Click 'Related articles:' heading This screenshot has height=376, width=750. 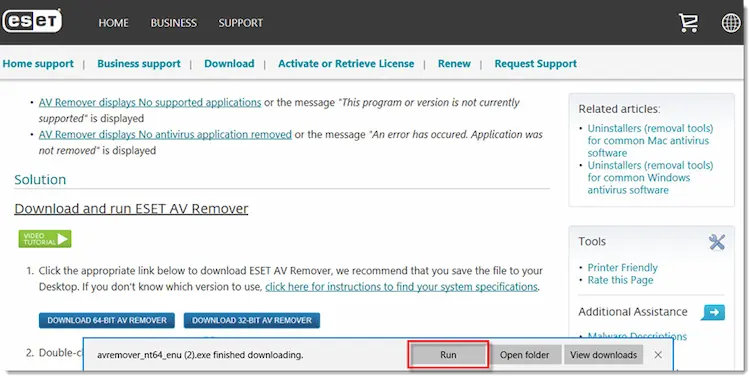point(619,109)
